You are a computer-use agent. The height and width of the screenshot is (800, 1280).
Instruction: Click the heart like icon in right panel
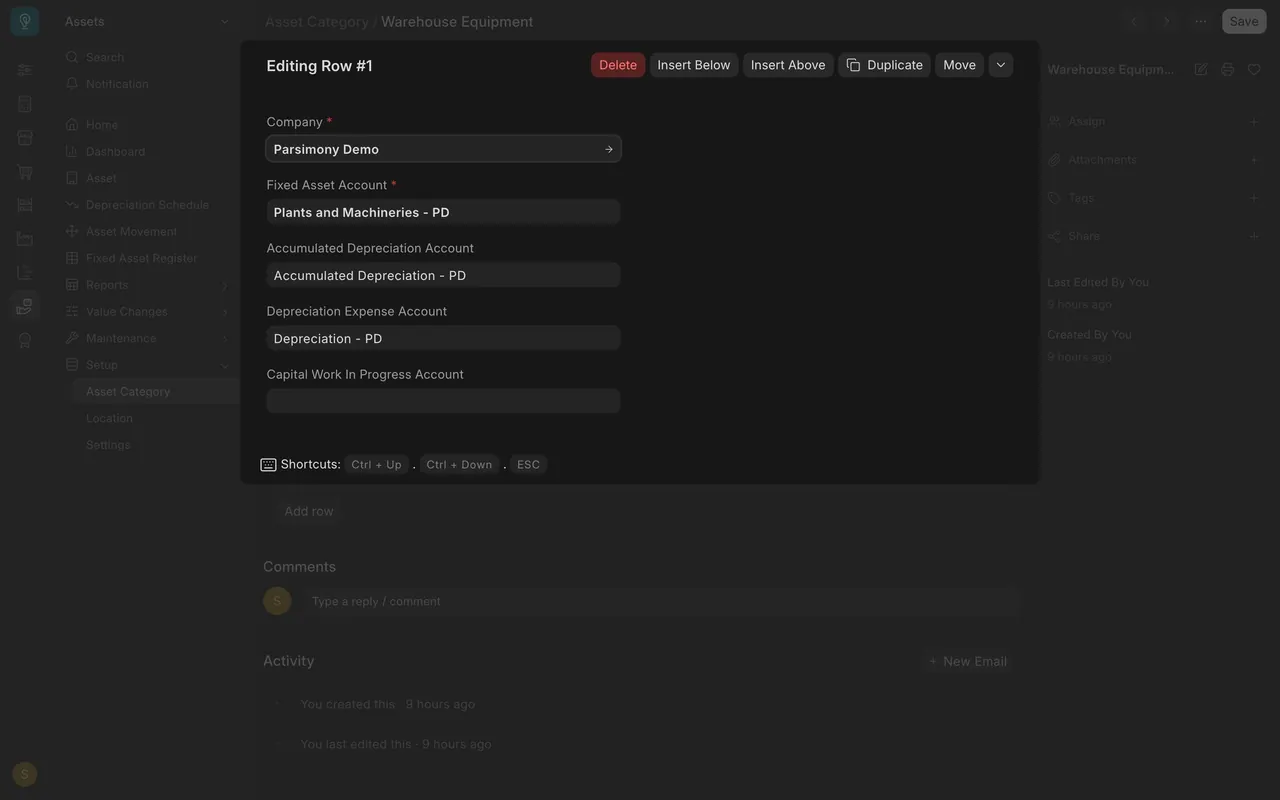point(1254,69)
